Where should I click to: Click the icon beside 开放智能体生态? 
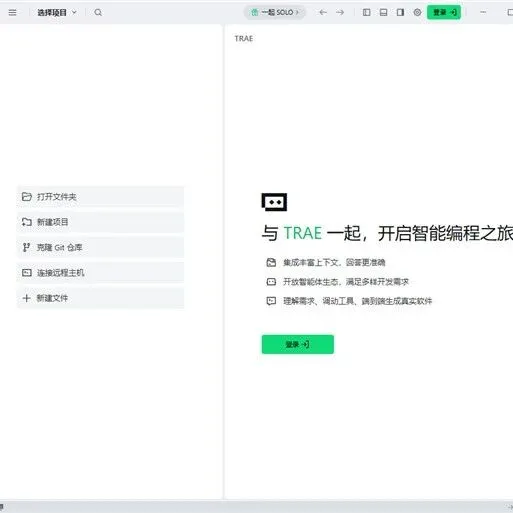[271, 282]
